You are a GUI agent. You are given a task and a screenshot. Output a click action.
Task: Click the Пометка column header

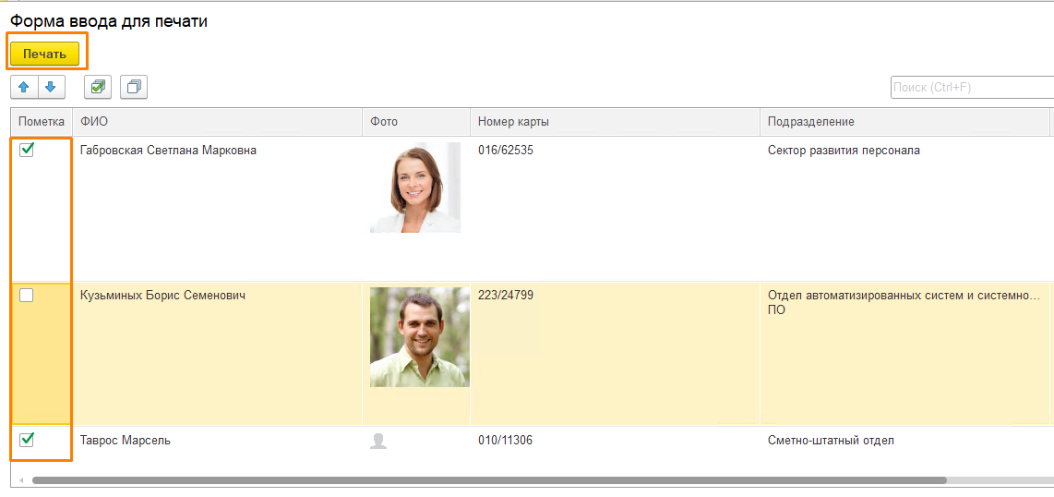tap(41, 122)
